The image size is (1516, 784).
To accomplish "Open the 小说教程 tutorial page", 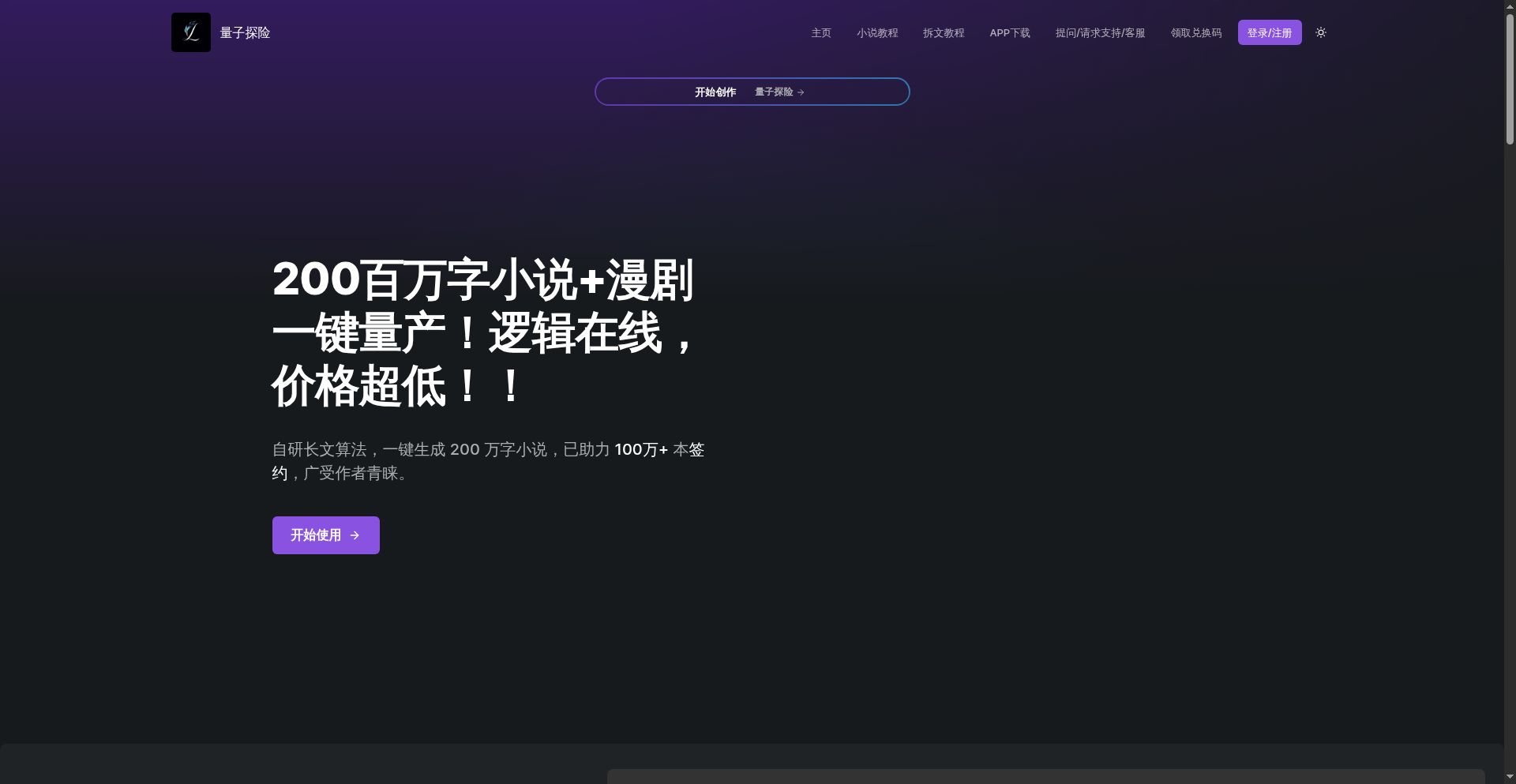I will [x=877, y=33].
